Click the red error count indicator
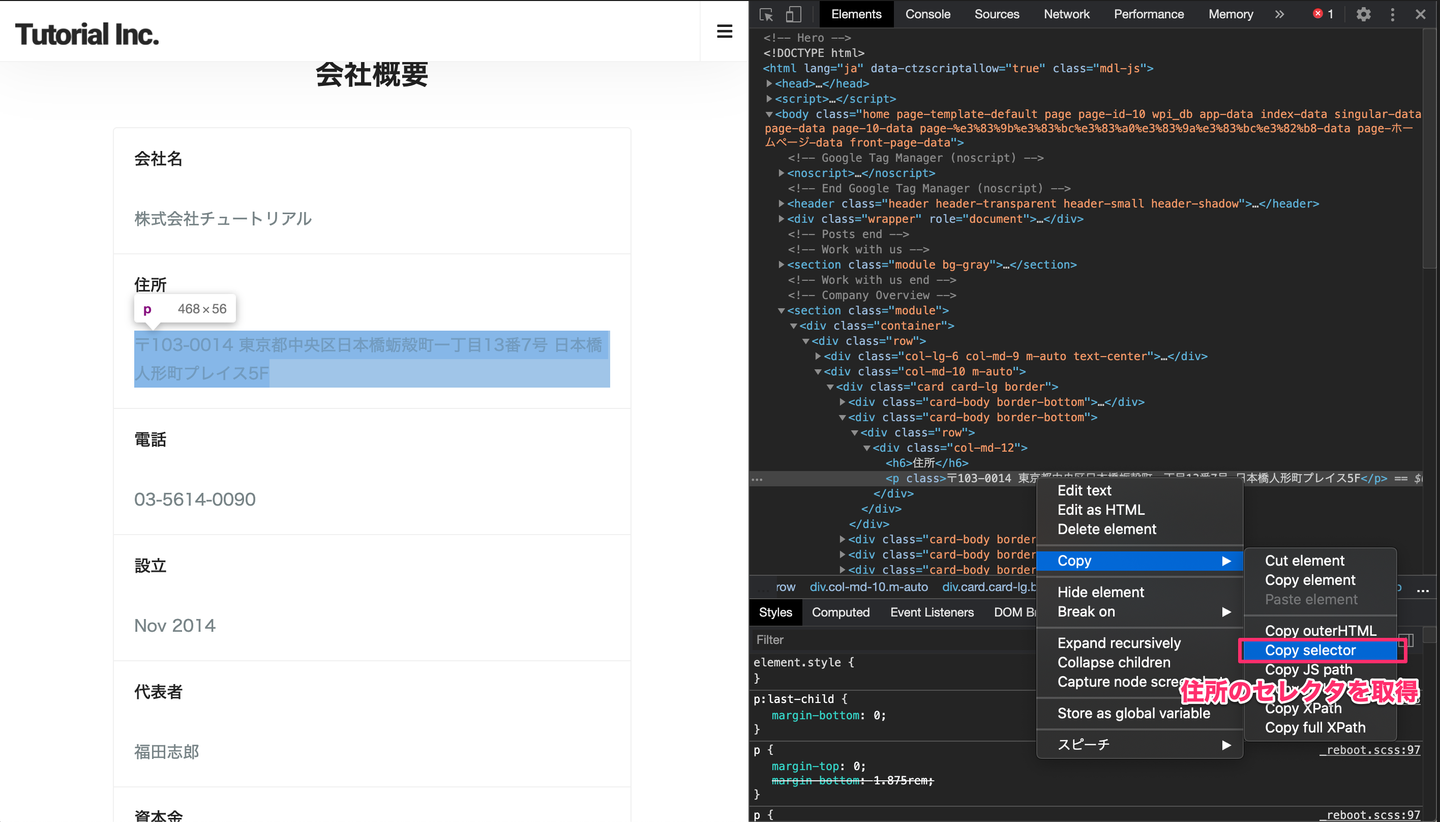The image size is (1440, 822). pos(1323,14)
